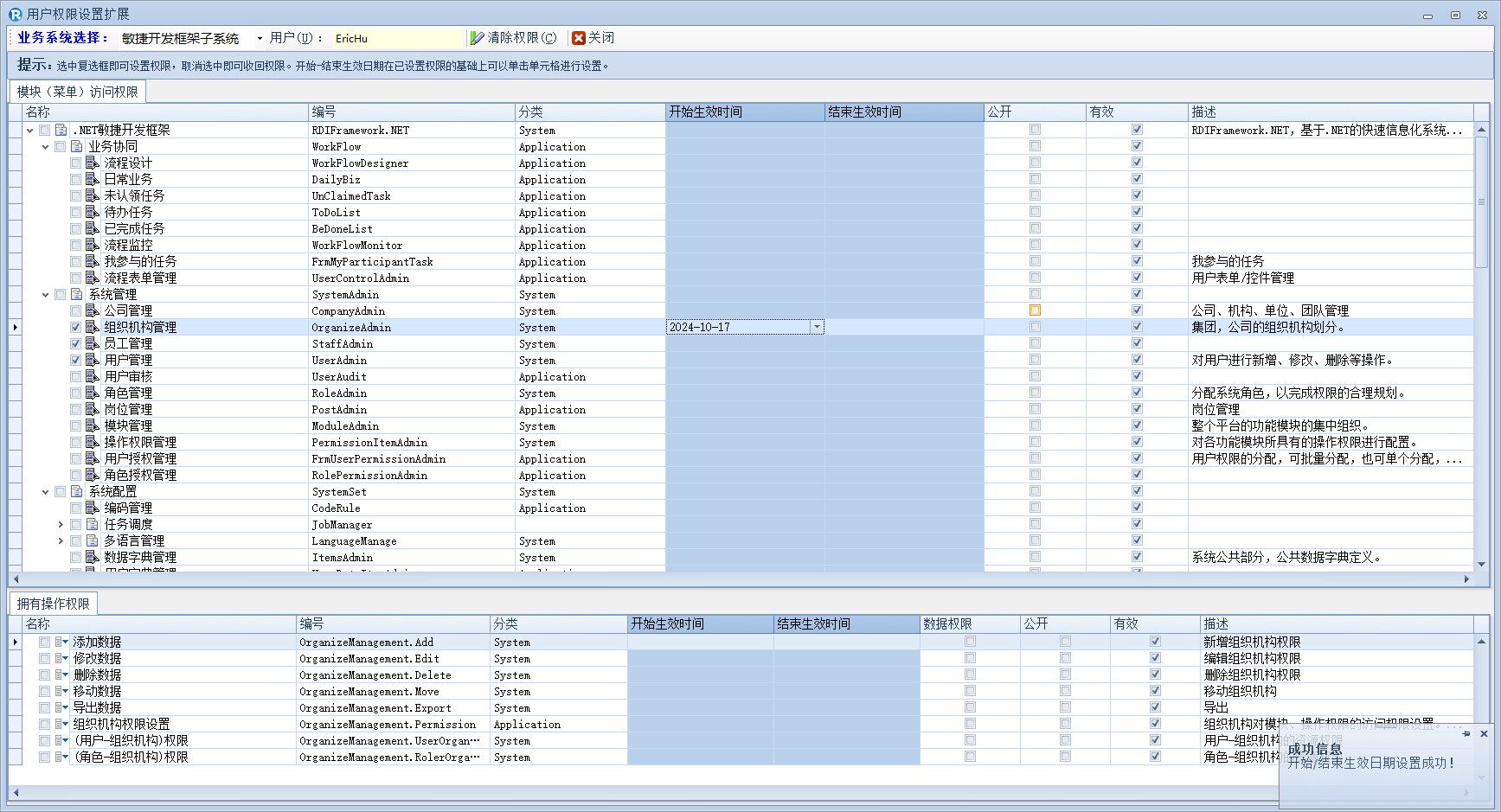Screen dimensions: 1501x812
Task: Click the 用户 input field showing EricHu
Action: point(398,38)
